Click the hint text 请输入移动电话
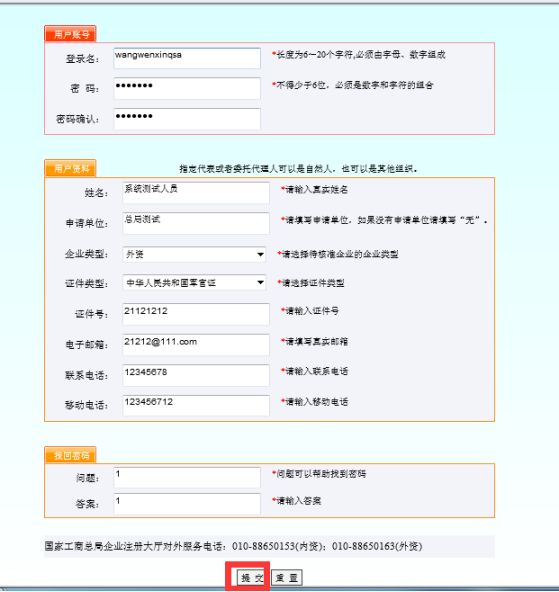559x592 pixels. (314, 402)
